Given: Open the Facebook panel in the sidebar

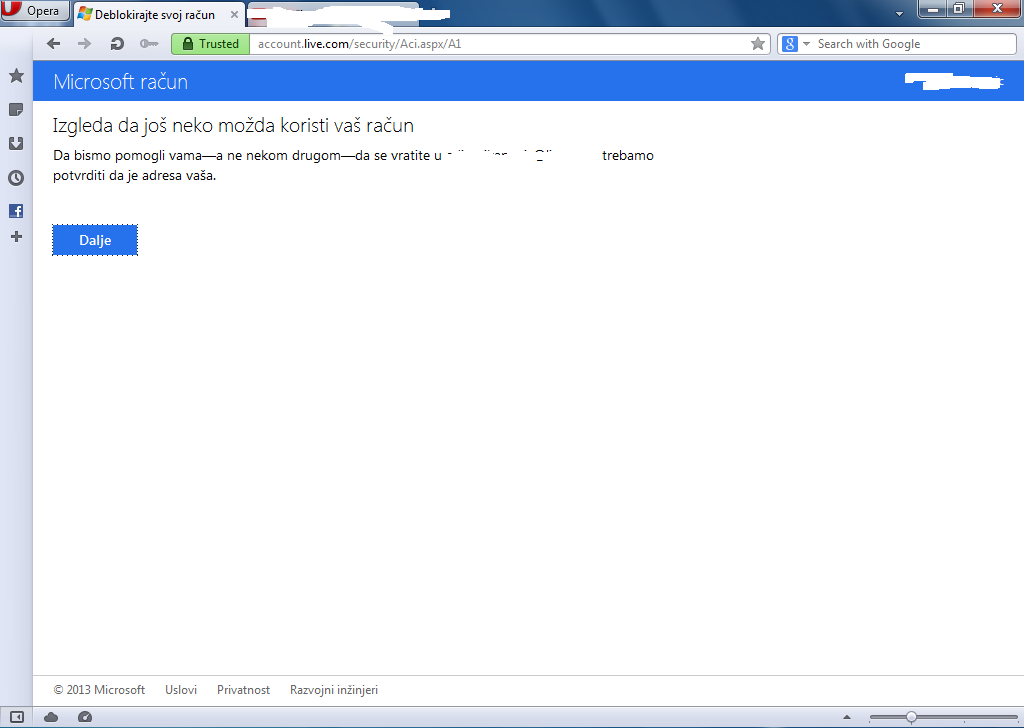Looking at the screenshot, I should coord(16,211).
